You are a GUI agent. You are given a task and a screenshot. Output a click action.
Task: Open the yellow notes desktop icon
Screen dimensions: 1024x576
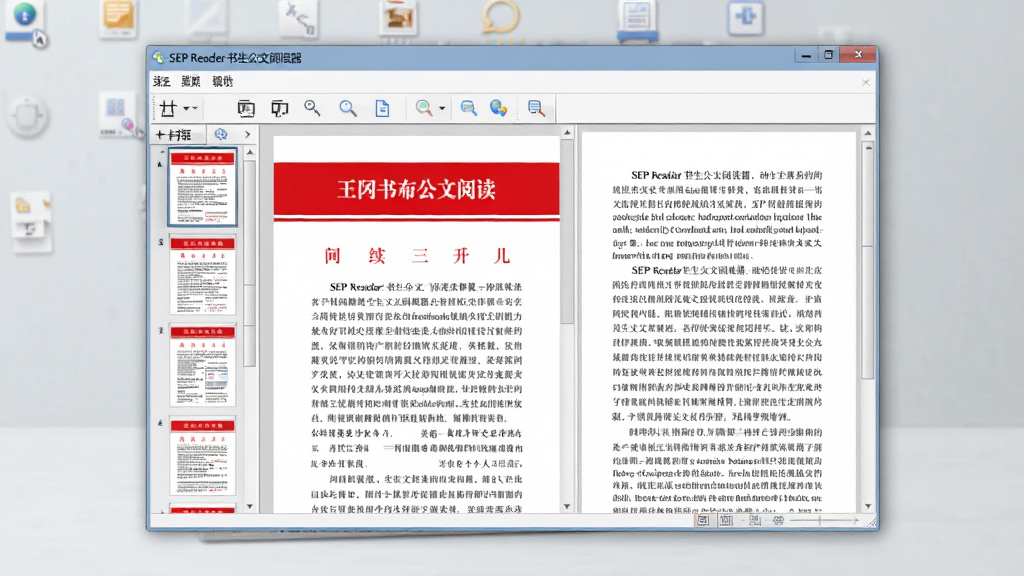[118, 18]
